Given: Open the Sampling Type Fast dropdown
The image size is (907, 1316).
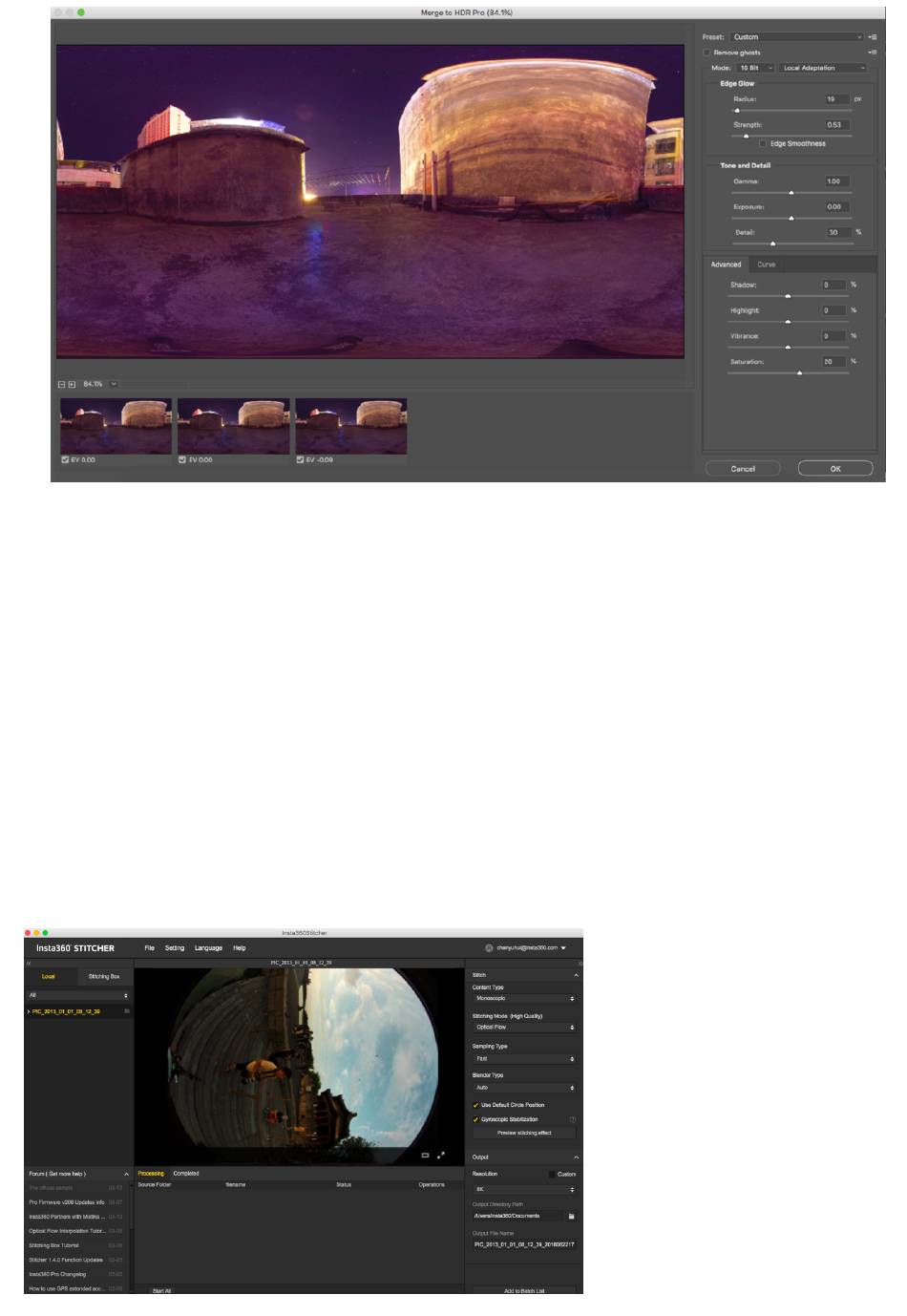Looking at the screenshot, I should click(524, 1059).
